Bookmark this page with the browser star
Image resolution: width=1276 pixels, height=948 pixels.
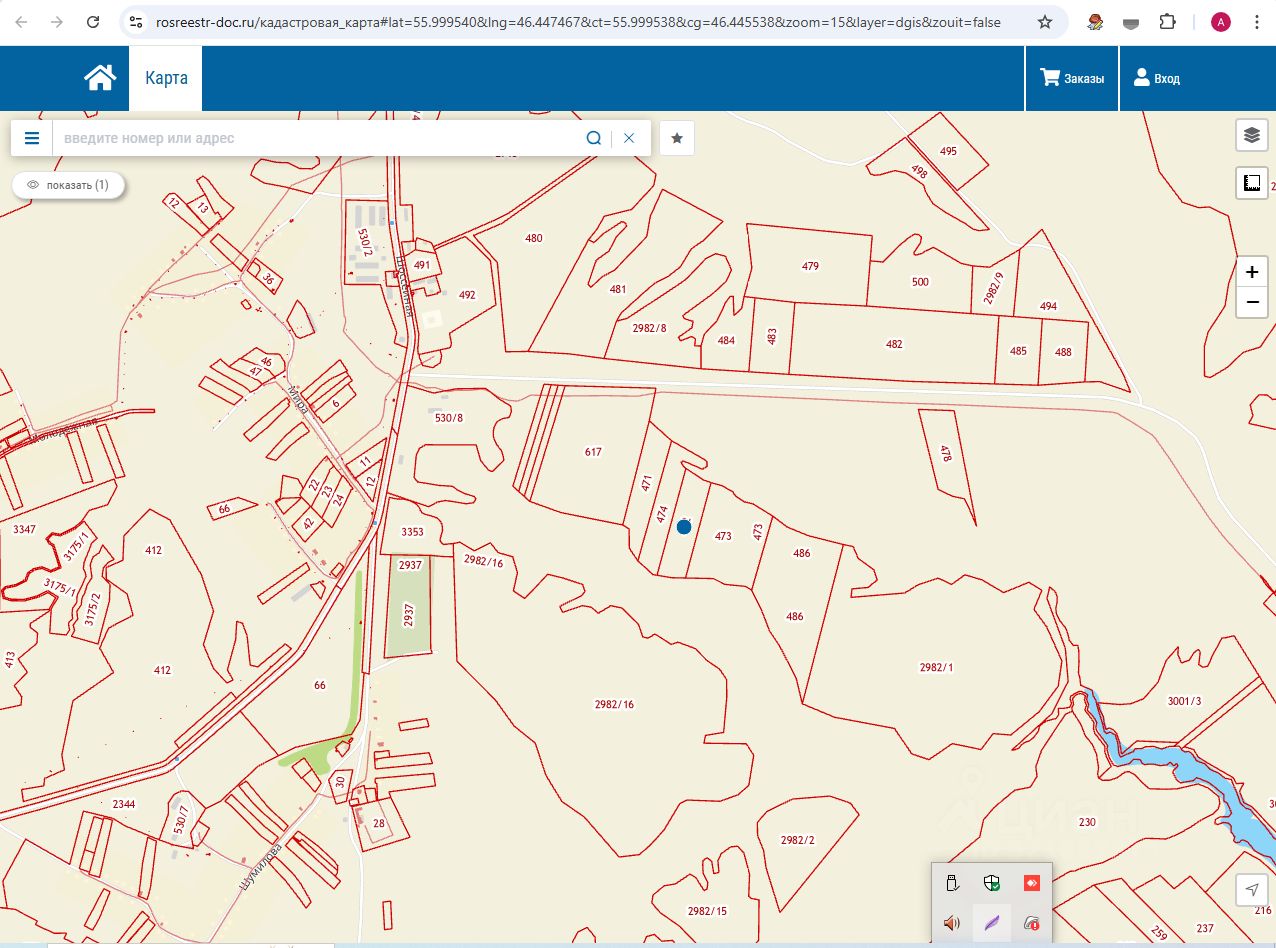pos(1045,22)
